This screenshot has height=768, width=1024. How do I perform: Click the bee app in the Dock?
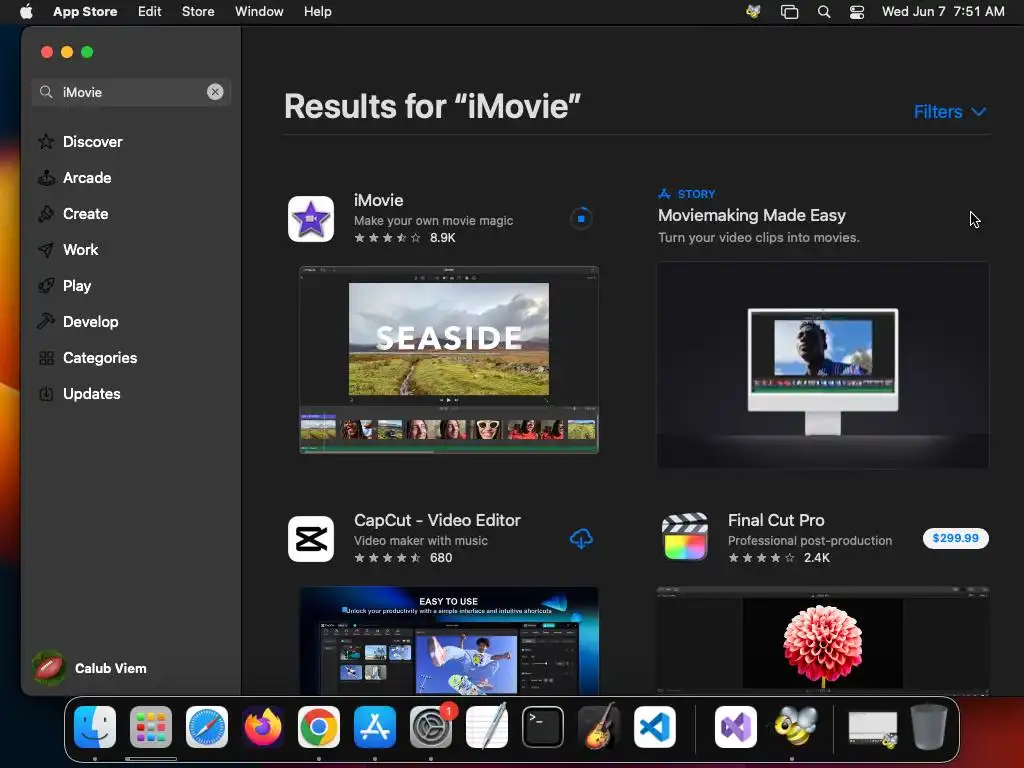point(795,726)
